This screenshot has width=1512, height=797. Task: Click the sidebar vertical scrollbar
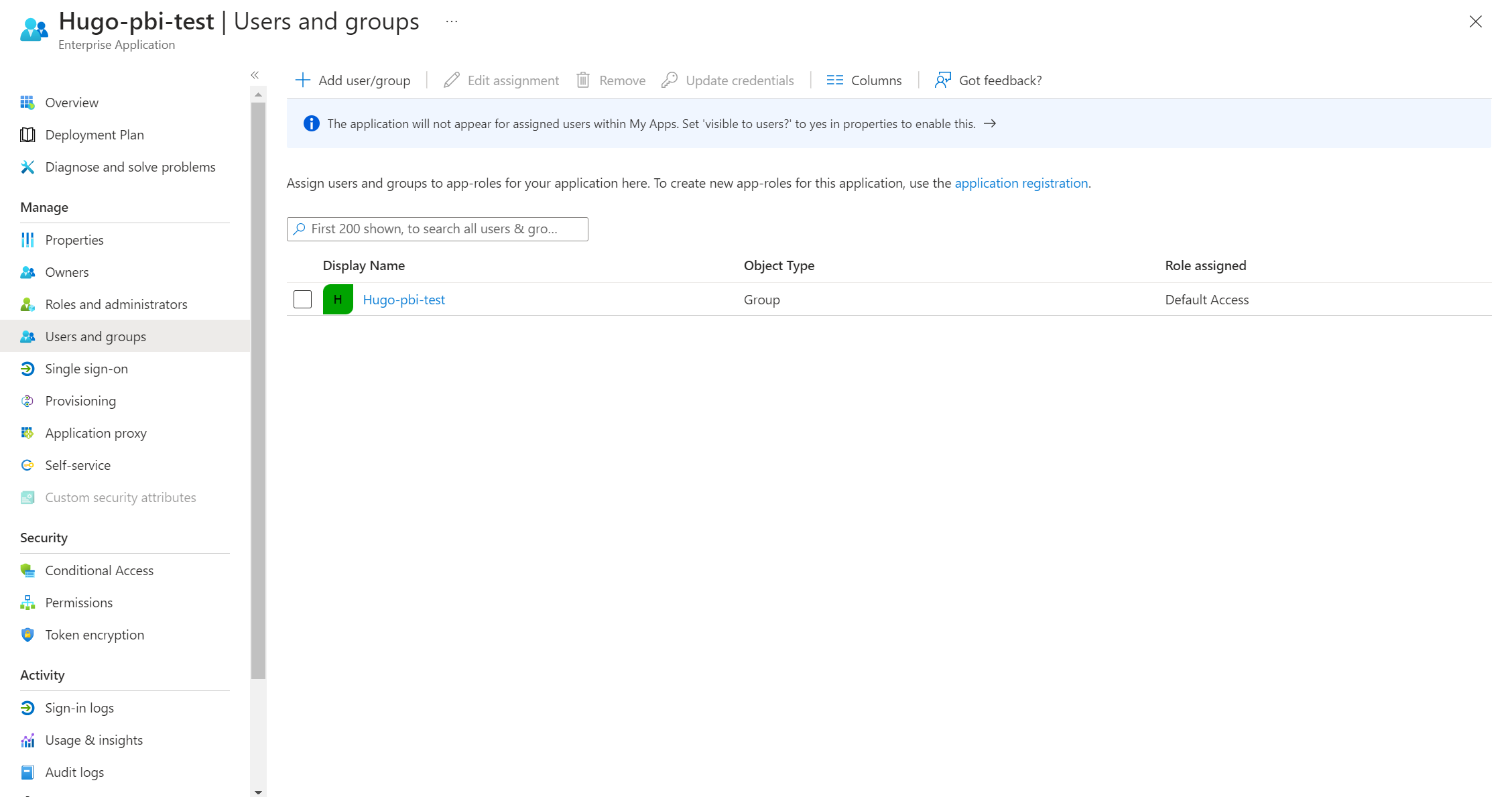tap(258, 389)
